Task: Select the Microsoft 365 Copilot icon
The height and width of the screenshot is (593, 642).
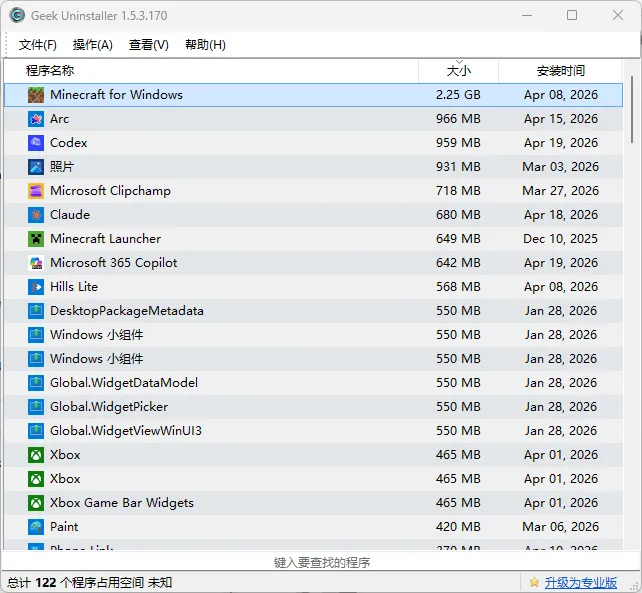Action: [36, 263]
